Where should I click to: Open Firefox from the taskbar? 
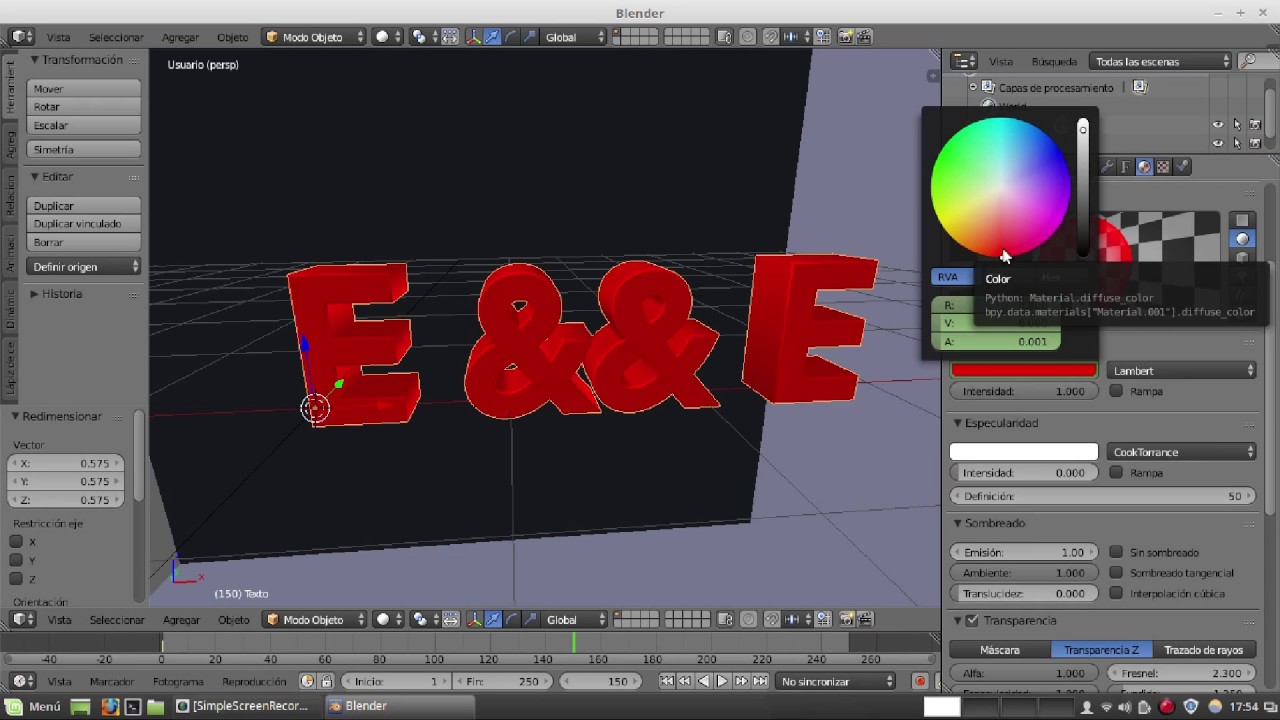coord(109,706)
